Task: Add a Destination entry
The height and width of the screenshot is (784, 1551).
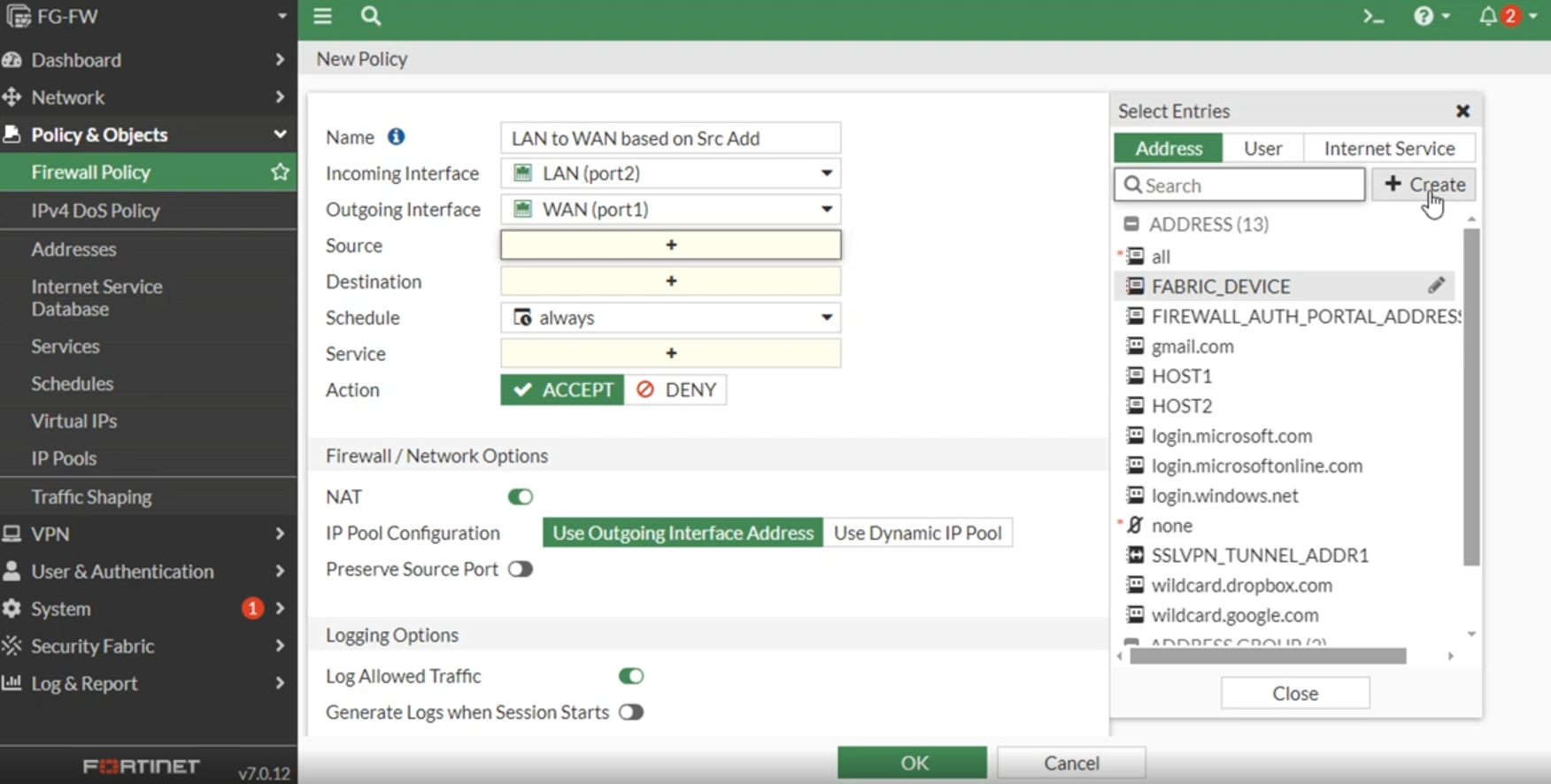Action: click(x=670, y=281)
